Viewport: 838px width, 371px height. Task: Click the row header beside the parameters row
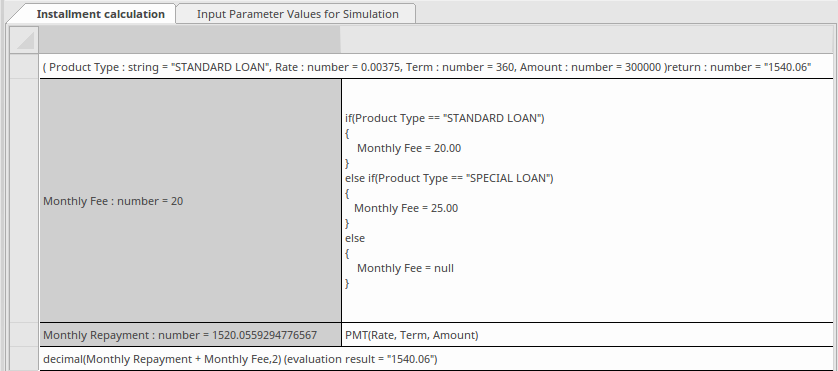pyautogui.click(x=25, y=67)
